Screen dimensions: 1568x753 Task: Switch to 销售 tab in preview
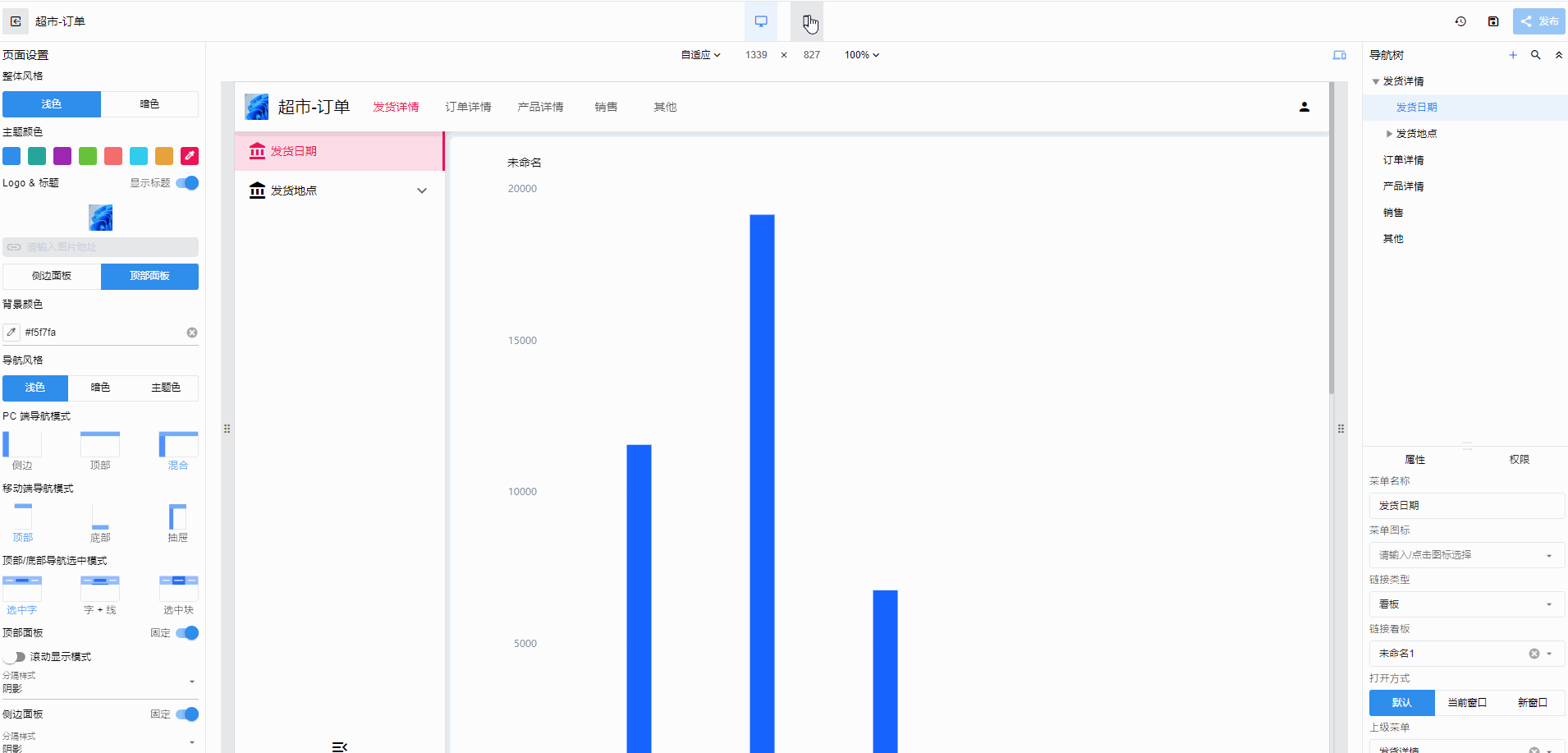point(606,107)
